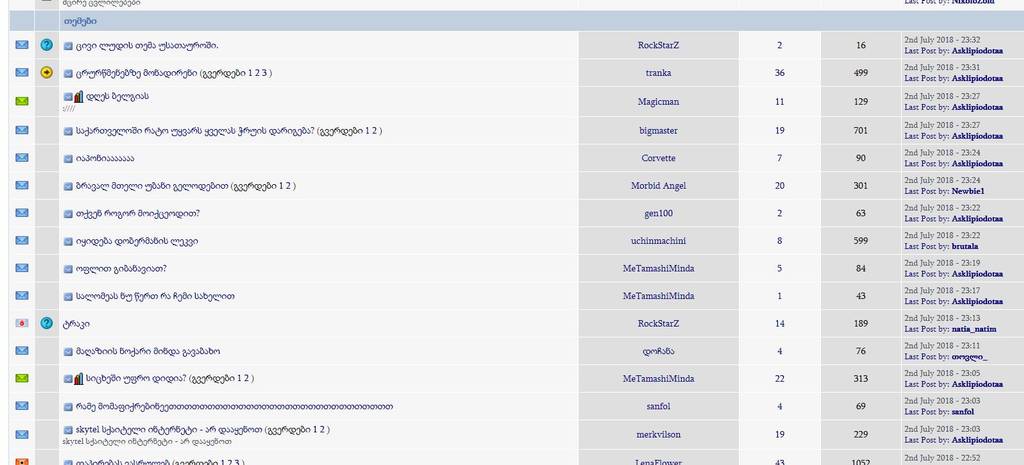Jump to the newest post icon in sanfol's topic
This screenshot has height=465, width=1024.
click(68, 408)
